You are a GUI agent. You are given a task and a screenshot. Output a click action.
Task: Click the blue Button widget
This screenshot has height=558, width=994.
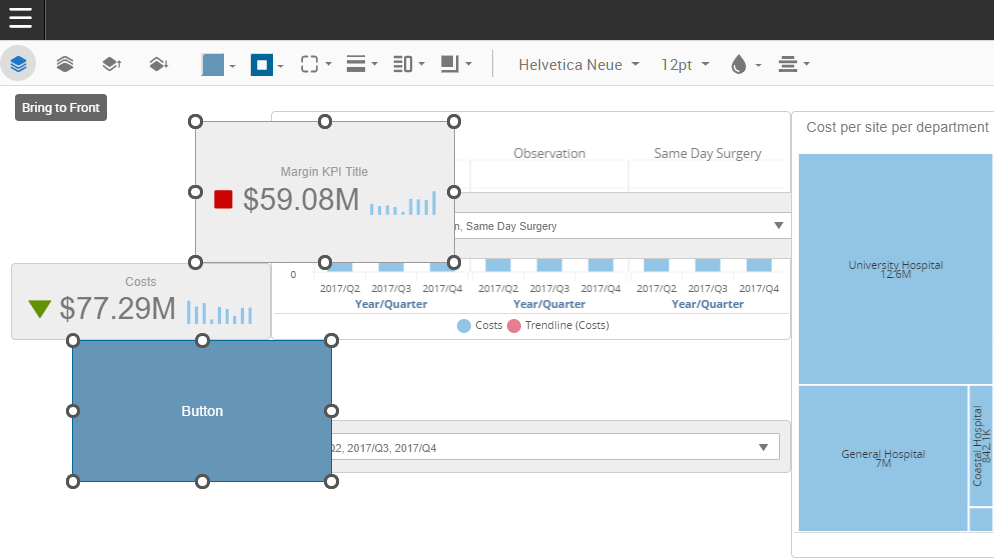coord(202,411)
